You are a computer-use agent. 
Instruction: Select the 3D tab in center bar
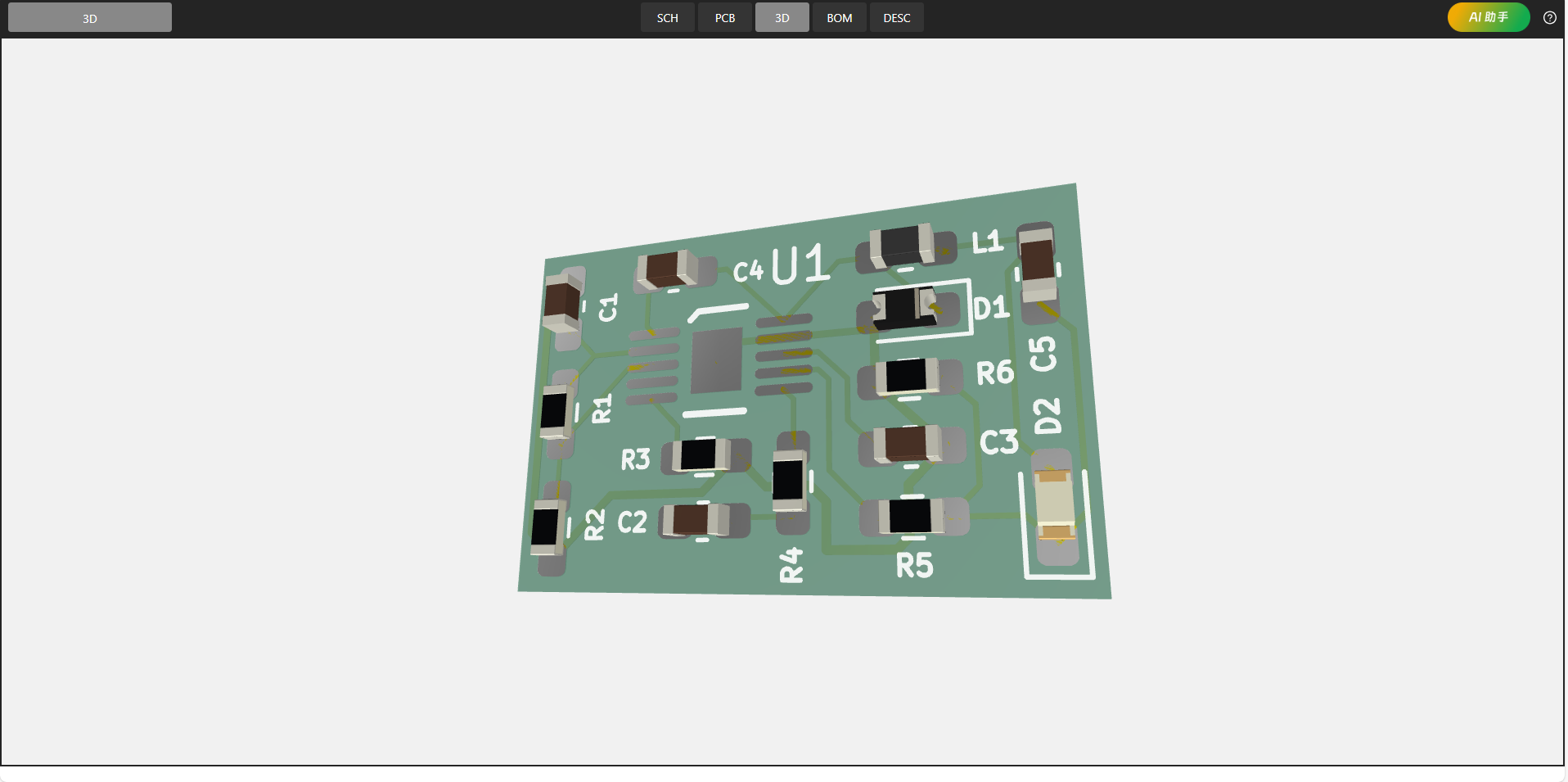(782, 17)
